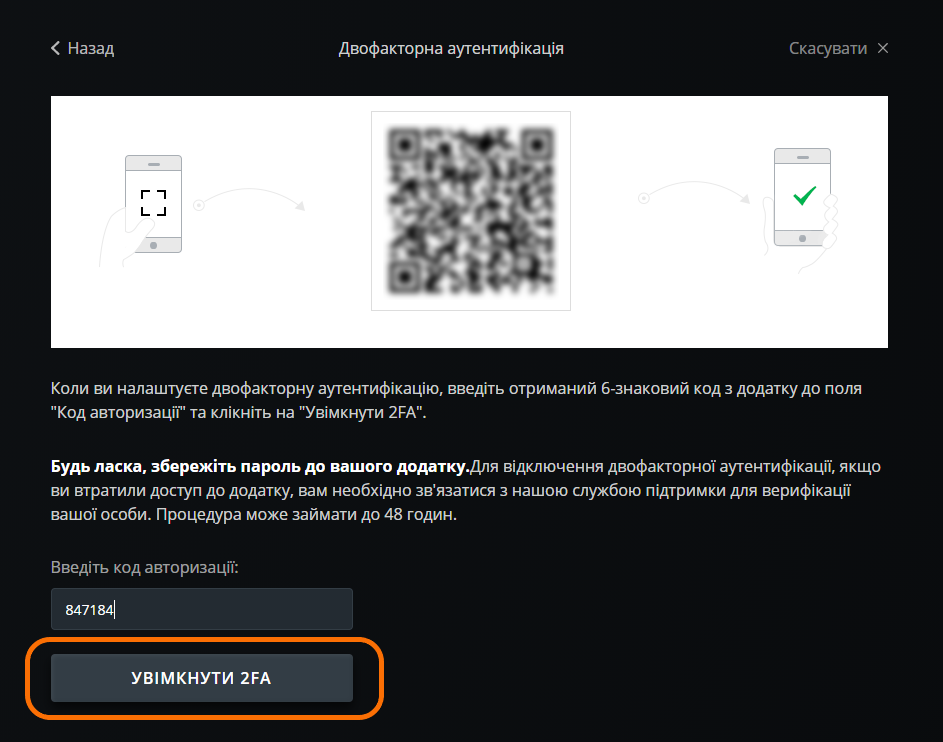Click the Введіть код авторизації label
Screen dimensions: 943x742
(x=144, y=567)
